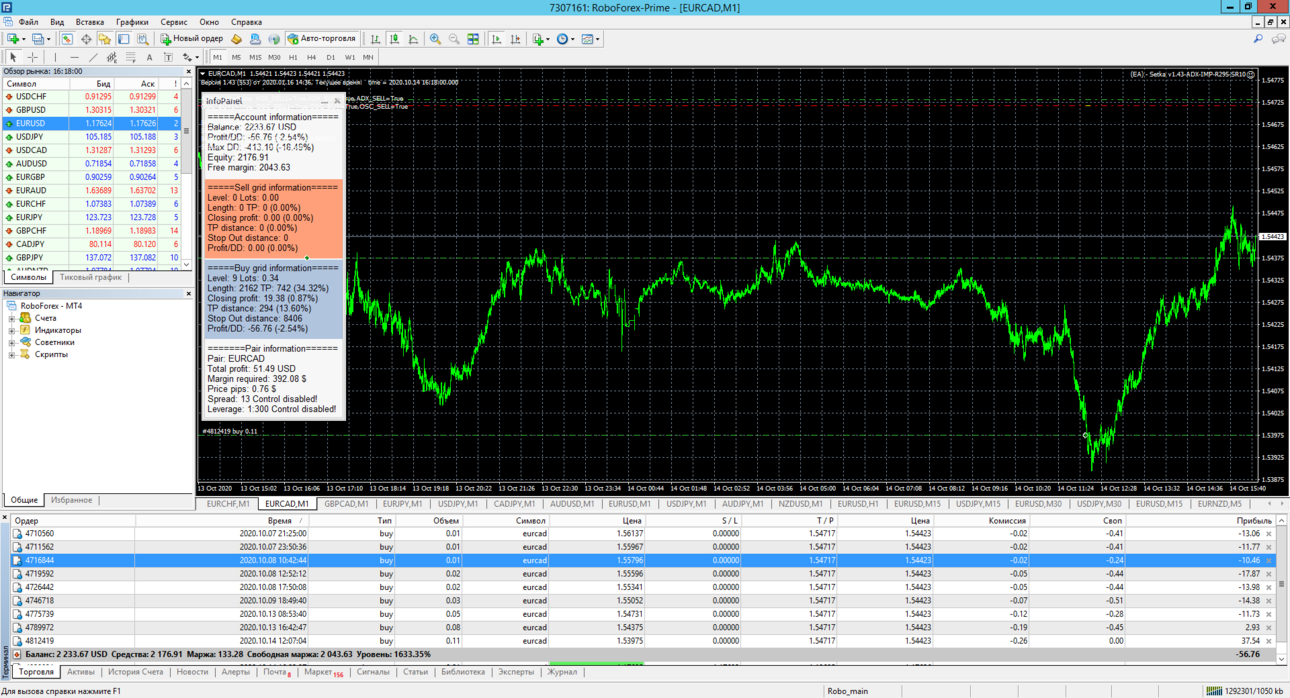Select the crosshair tool

pos(32,57)
